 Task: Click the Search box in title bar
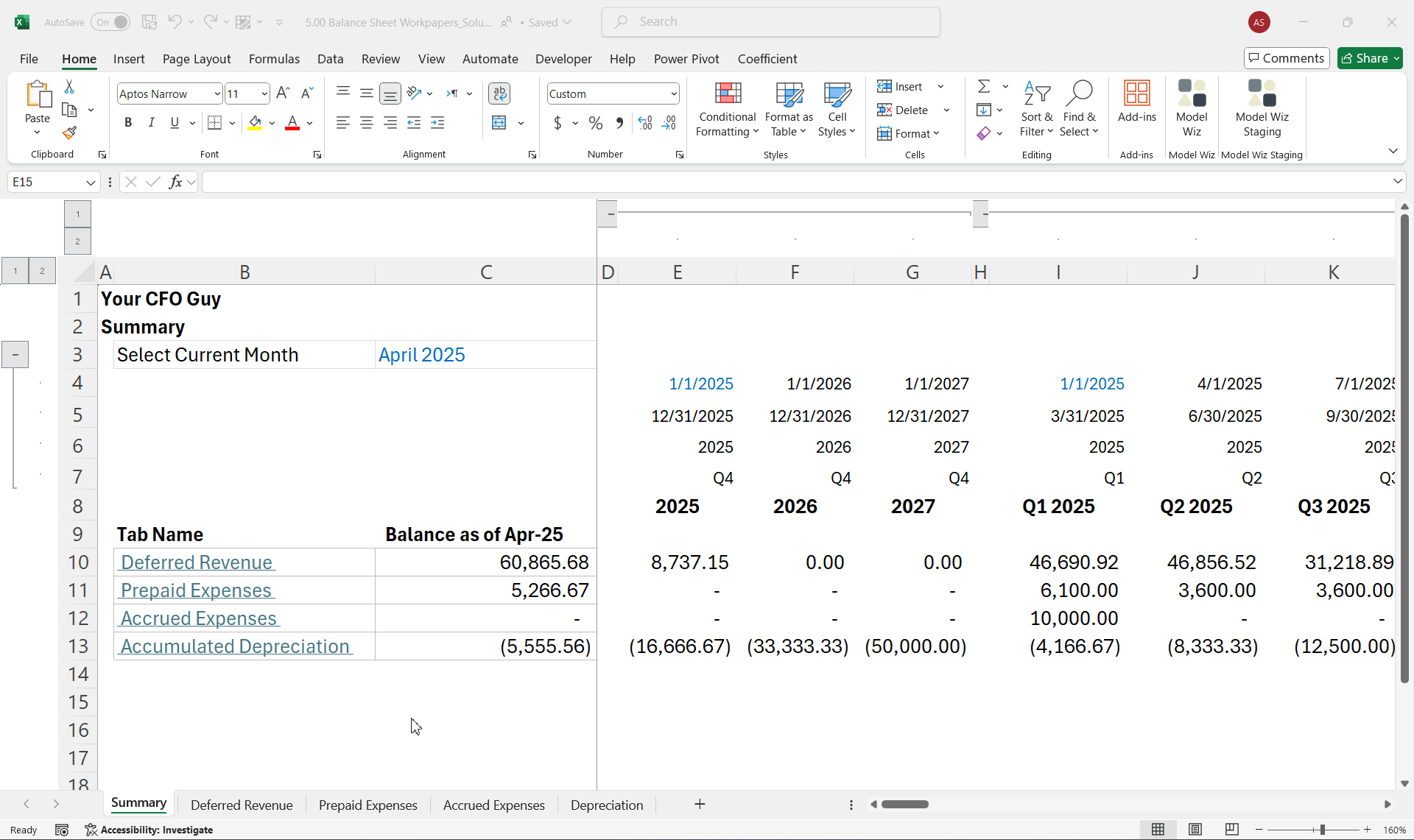pyautogui.click(x=771, y=22)
